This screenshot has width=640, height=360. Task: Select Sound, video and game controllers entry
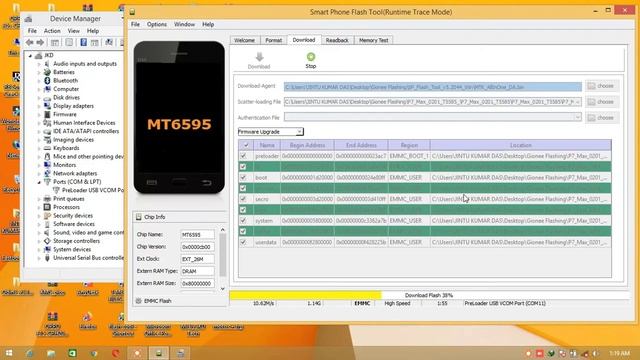tap(89, 233)
